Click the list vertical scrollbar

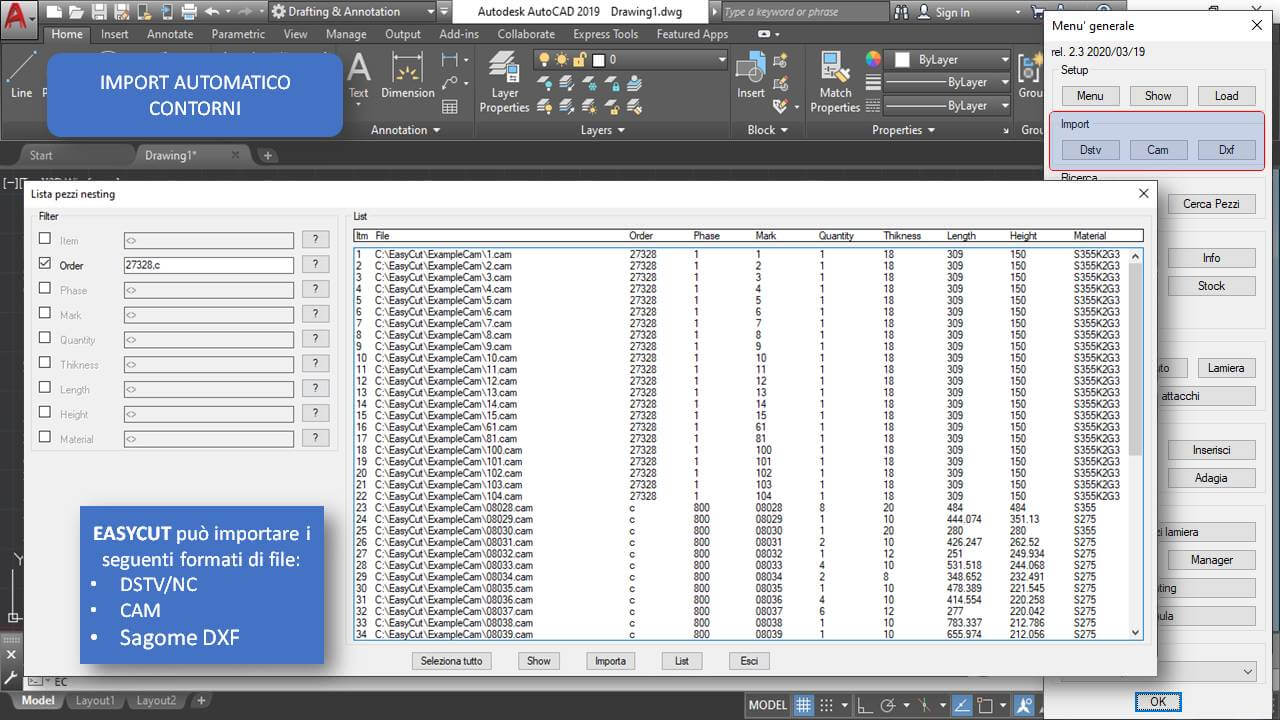pyautogui.click(x=1135, y=444)
